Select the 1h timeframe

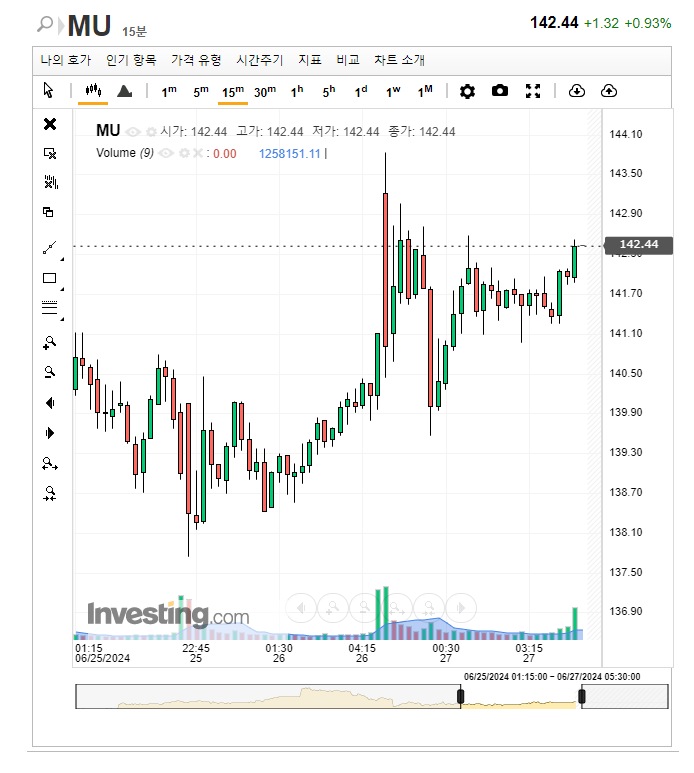pyautogui.click(x=297, y=92)
